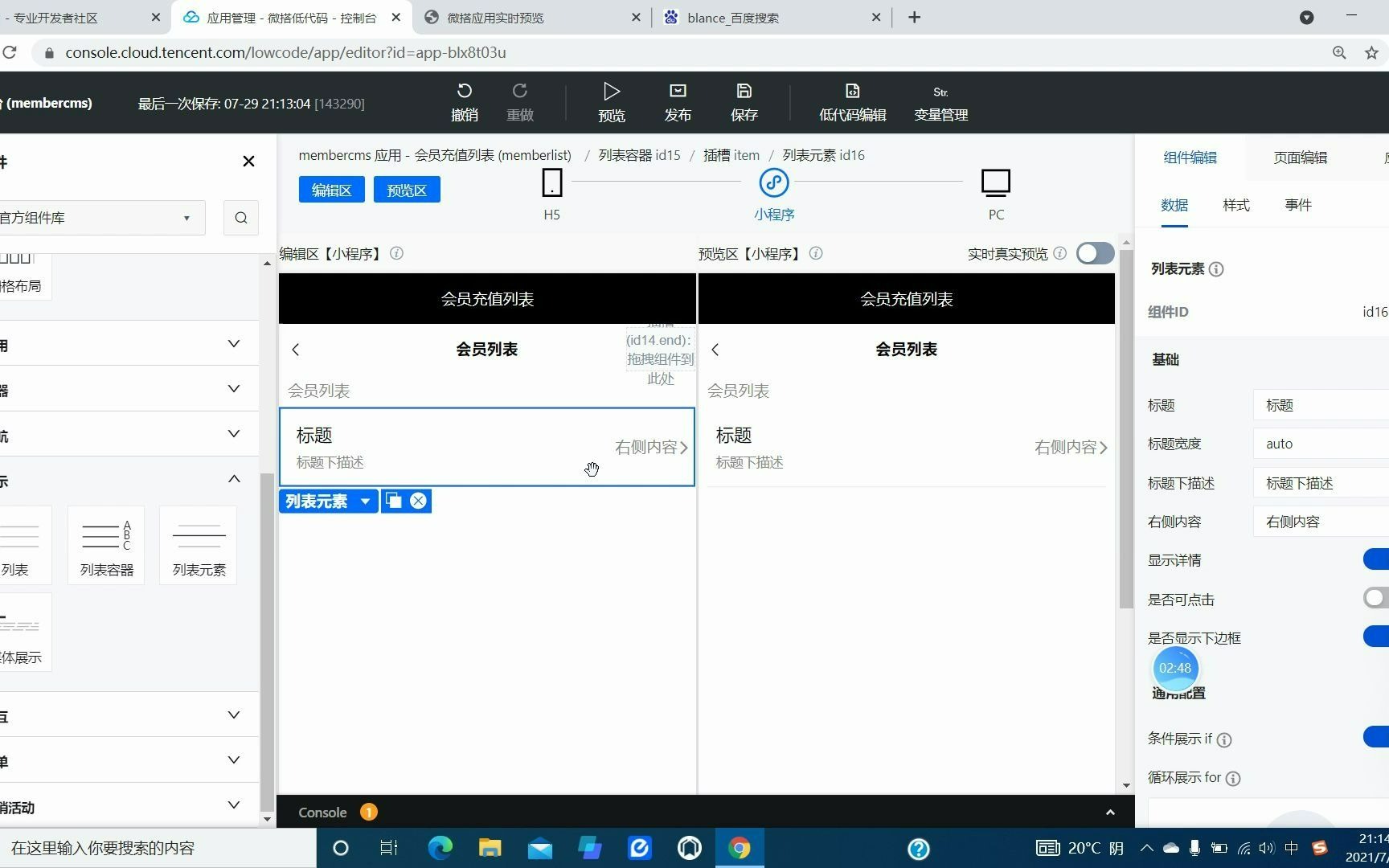Search components with magnifier icon
Image resolution: width=1389 pixels, height=868 pixels.
click(x=241, y=218)
